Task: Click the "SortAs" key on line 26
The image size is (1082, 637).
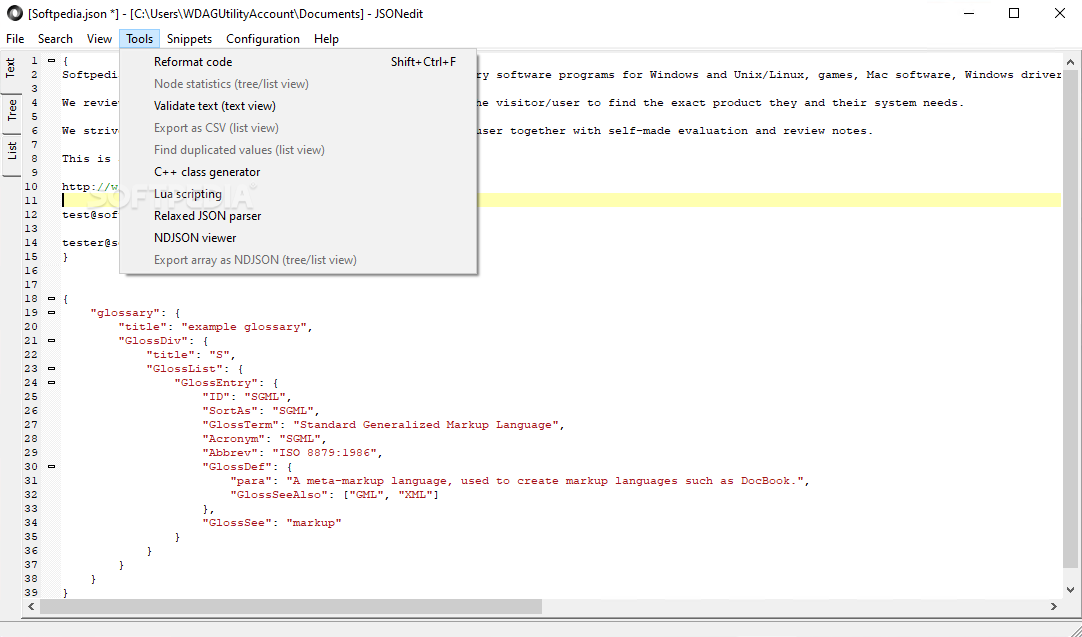Action: (x=230, y=411)
